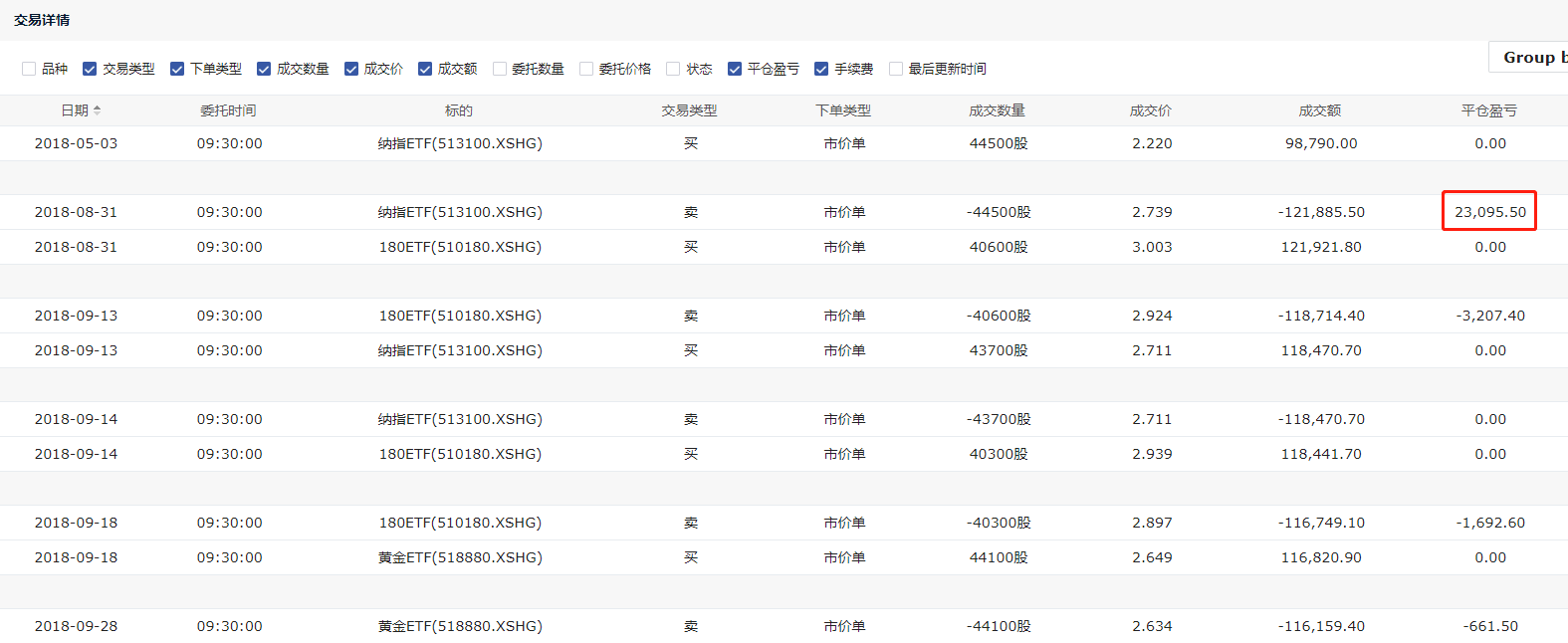The height and width of the screenshot is (643, 1568).
Task: Click the 成交数量 column header
Action: tap(998, 110)
